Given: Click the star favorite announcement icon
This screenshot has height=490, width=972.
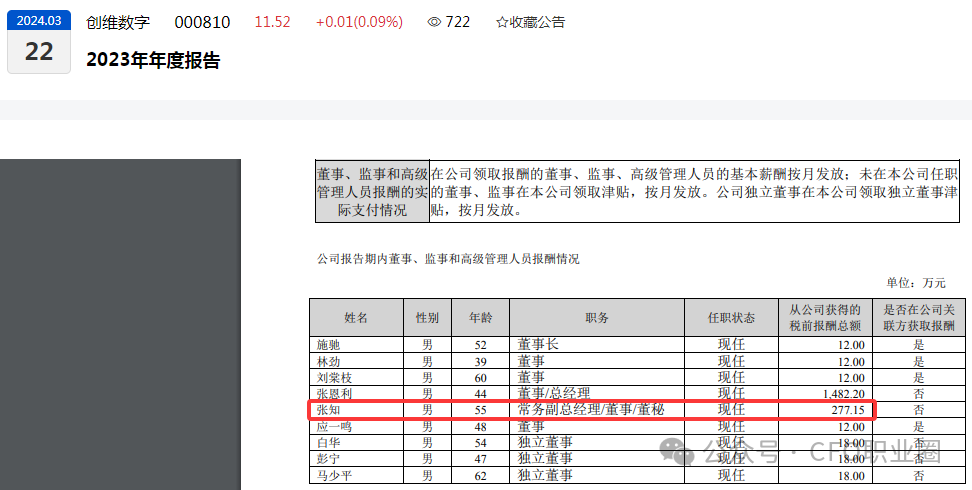Looking at the screenshot, I should click(501, 22).
